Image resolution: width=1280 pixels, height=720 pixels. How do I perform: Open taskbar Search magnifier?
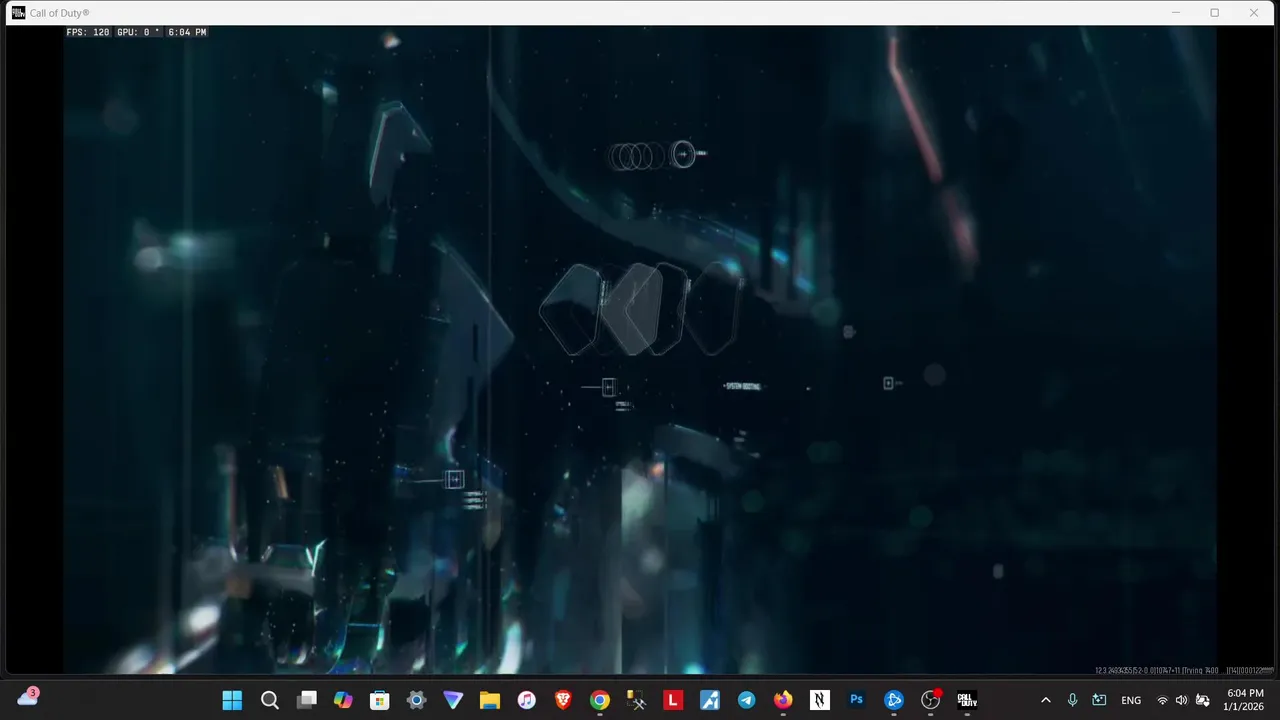tap(270, 700)
